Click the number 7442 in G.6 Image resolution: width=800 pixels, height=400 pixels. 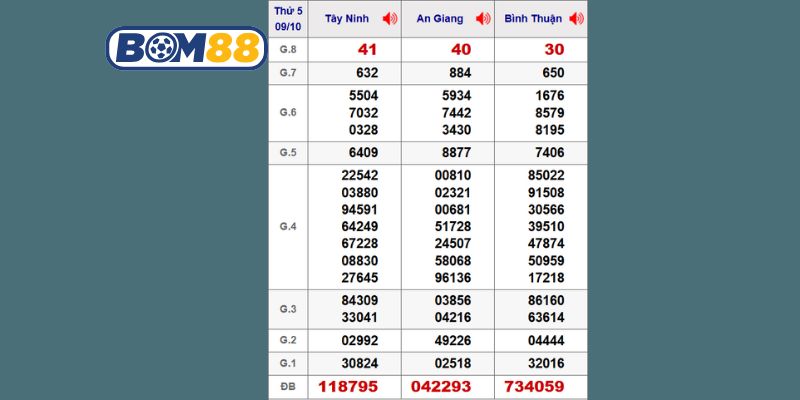click(x=457, y=113)
